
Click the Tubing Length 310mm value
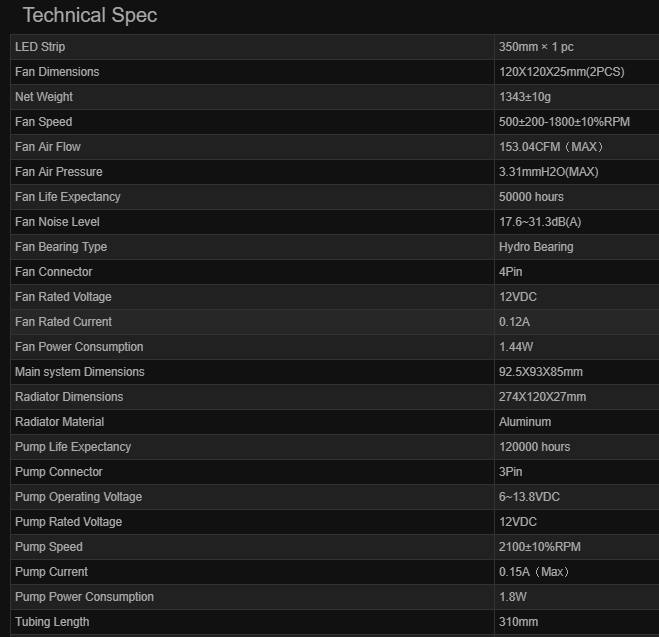[518, 622]
